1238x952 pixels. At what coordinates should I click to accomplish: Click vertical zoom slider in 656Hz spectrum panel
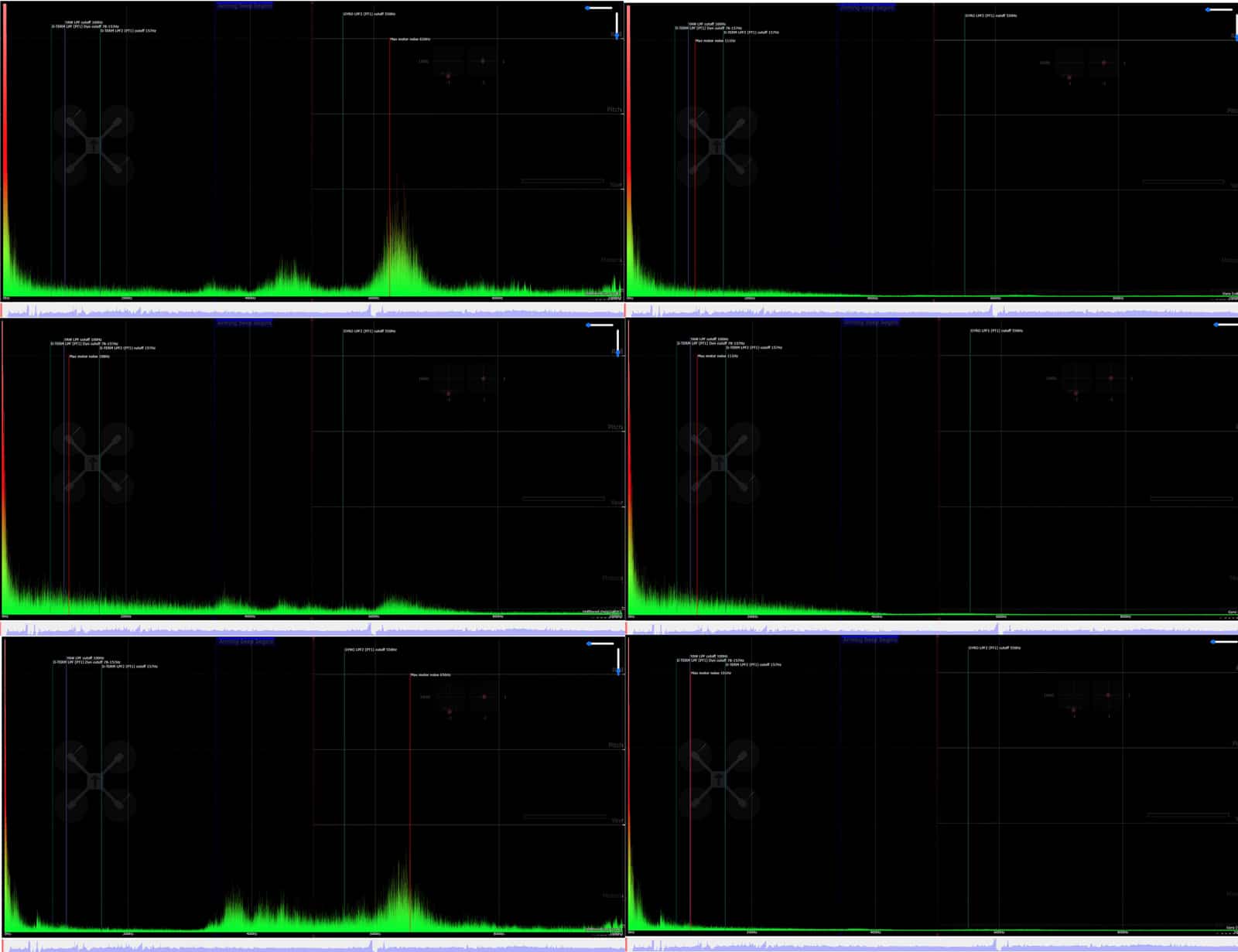[x=618, y=661]
